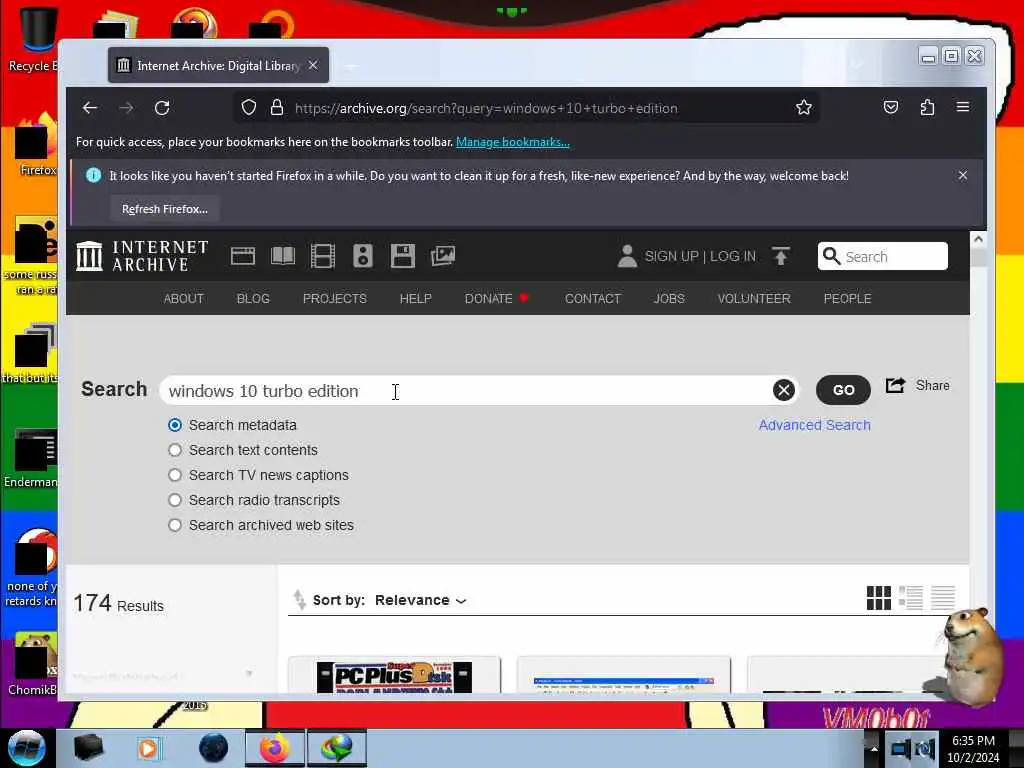Open the CONTACT menu item

pyautogui.click(x=592, y=298)
